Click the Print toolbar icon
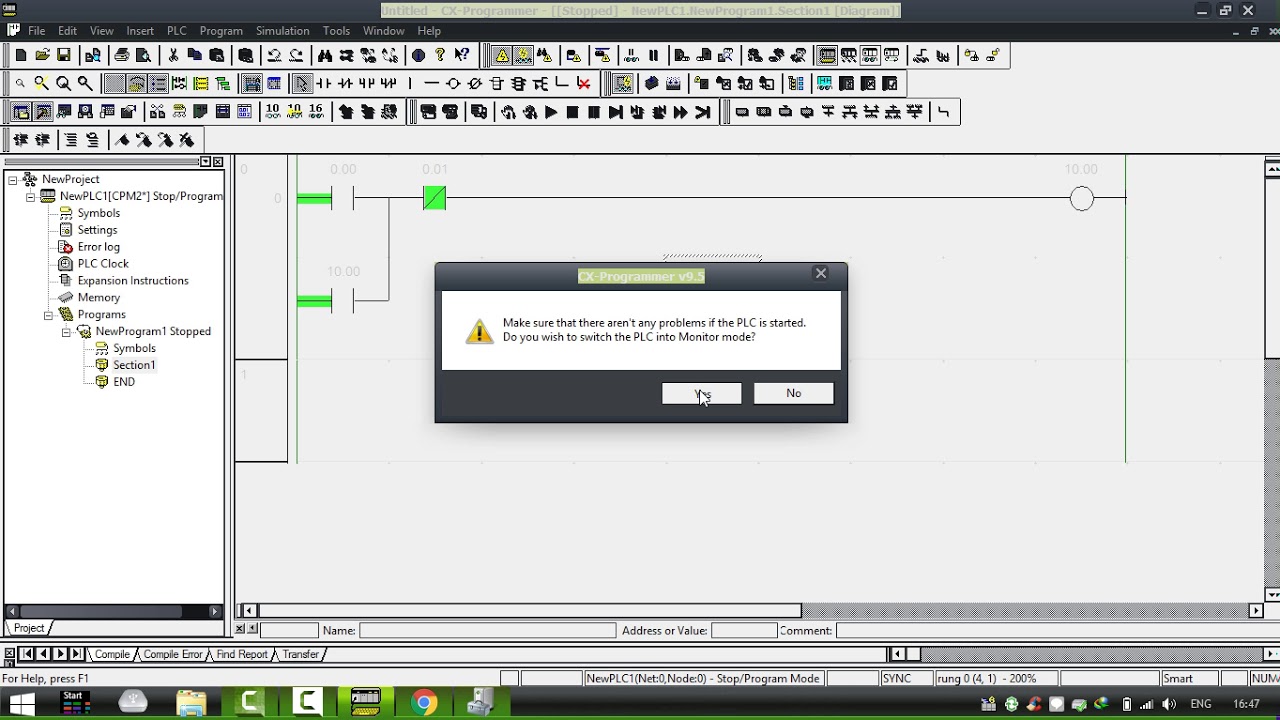Screen dimensions: 1280x720 [x=122, y=56]
